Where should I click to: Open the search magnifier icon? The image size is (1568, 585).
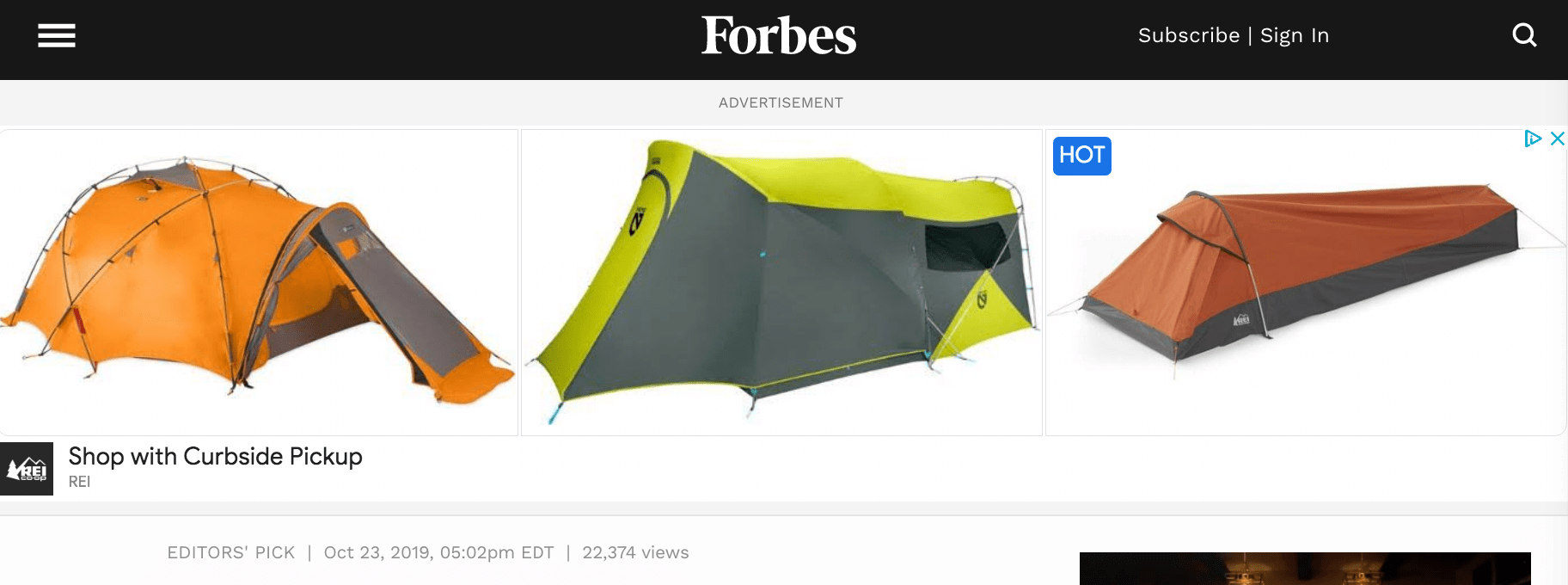1524,35
